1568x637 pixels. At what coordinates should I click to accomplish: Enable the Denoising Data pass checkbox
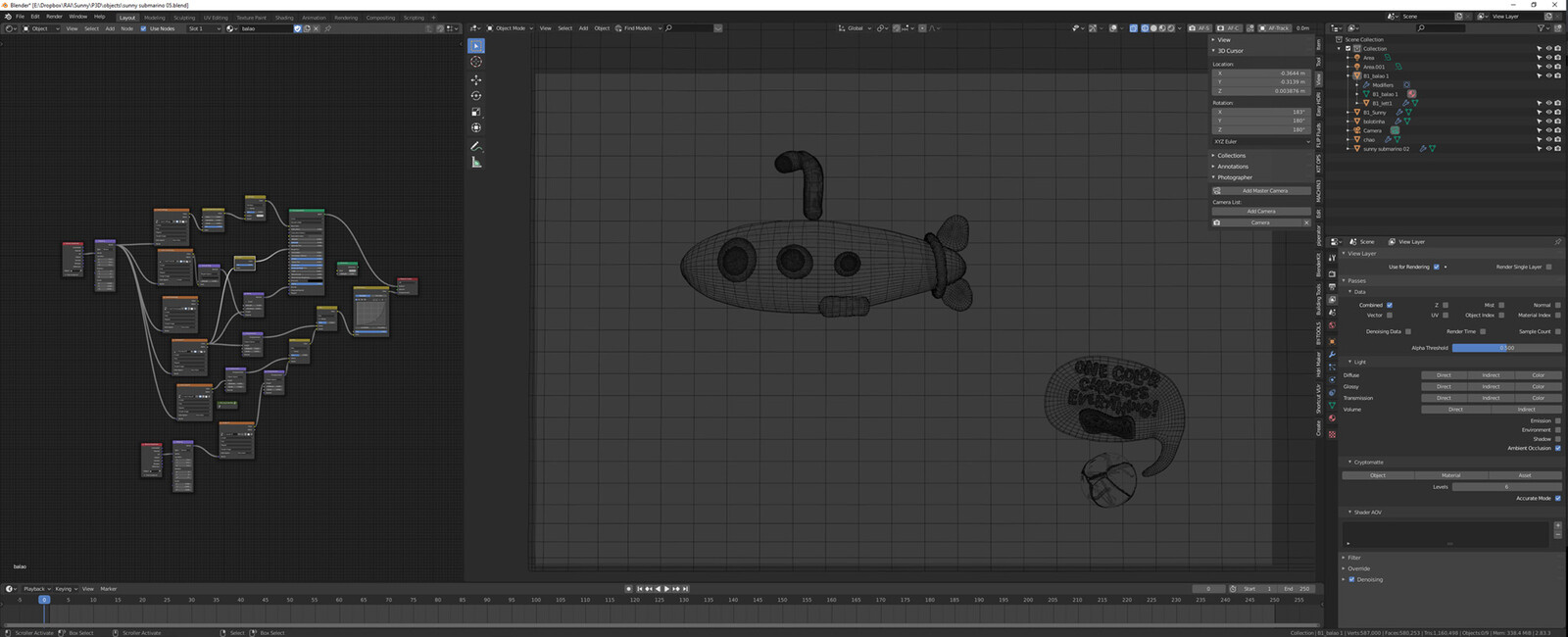pyautogui.click(x=1408, y=331)
